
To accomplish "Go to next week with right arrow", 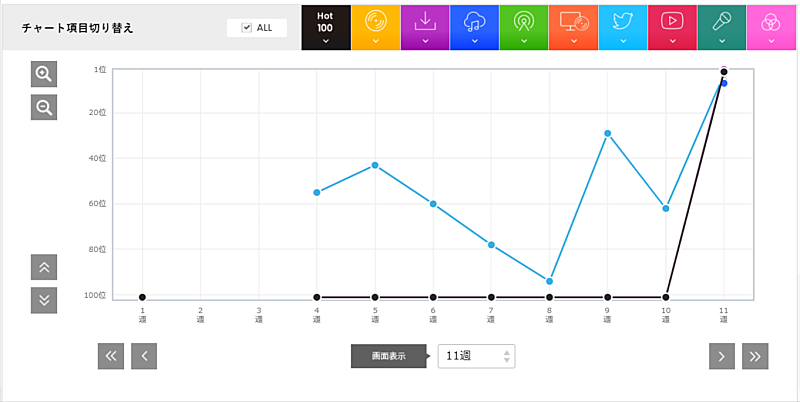I will (x=722, y=356).
